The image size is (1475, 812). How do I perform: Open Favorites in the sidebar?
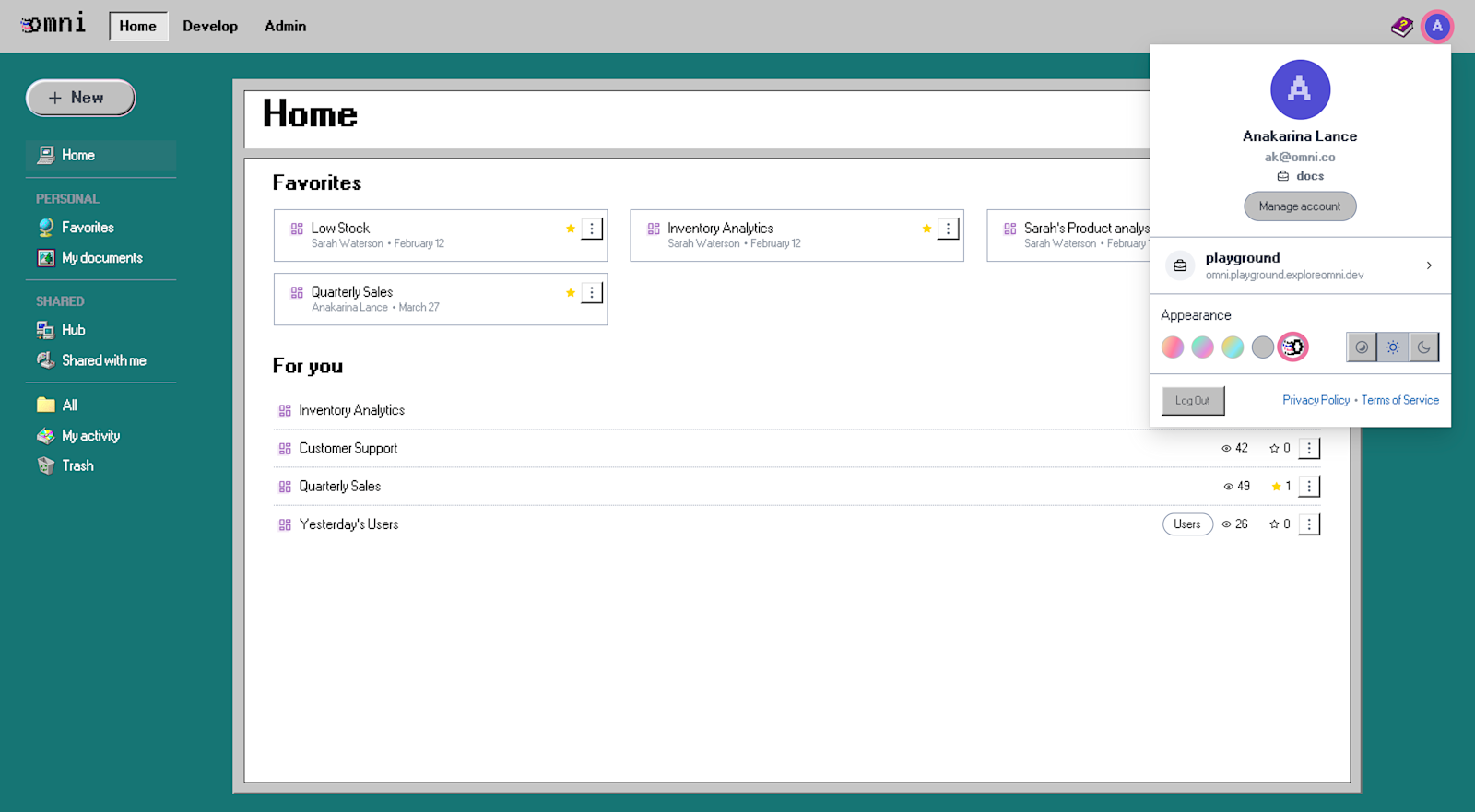pos(88,228)
